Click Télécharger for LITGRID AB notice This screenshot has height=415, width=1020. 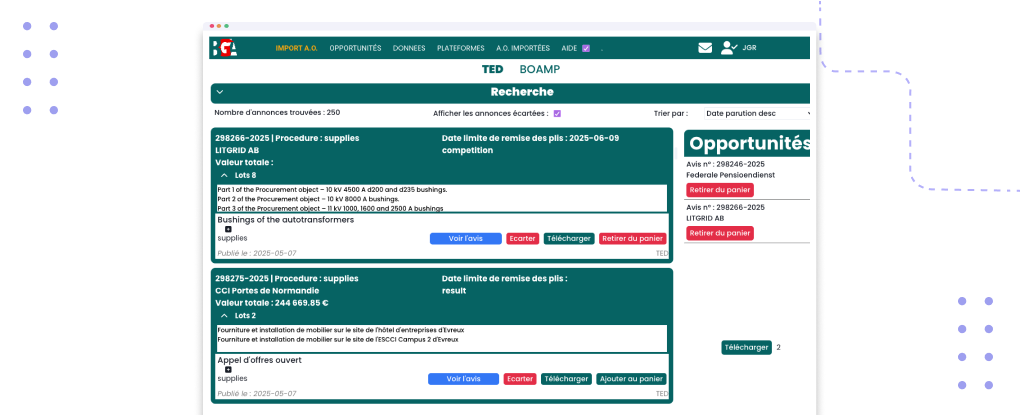tap(569, 239)
